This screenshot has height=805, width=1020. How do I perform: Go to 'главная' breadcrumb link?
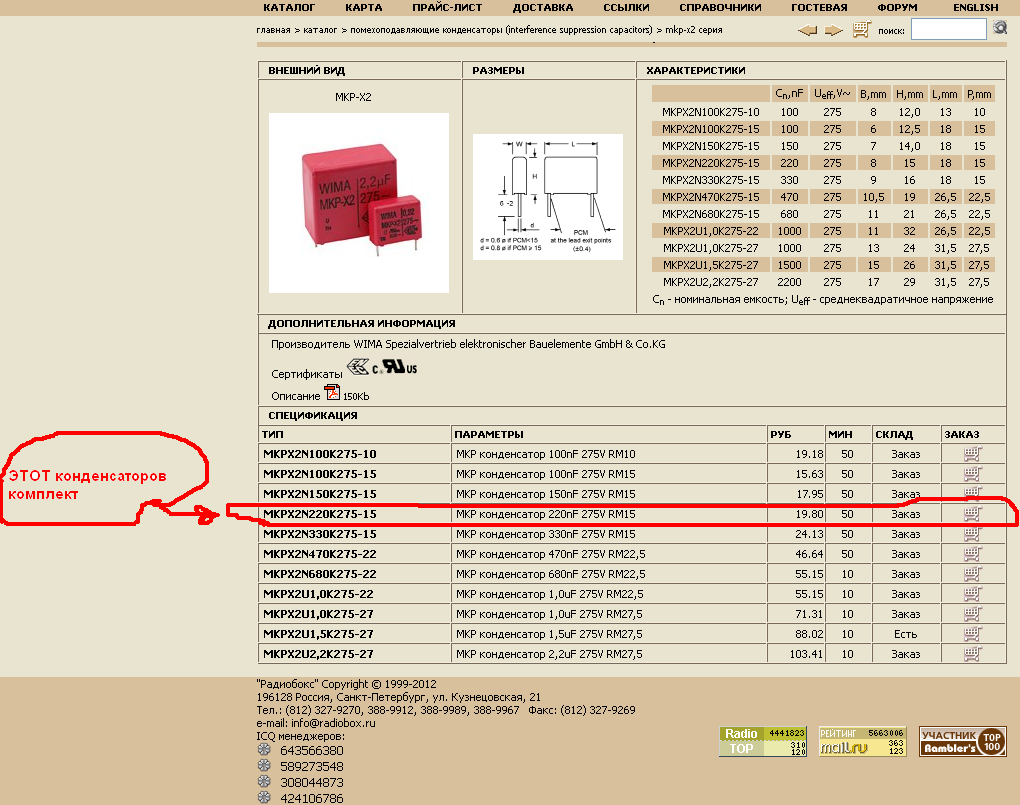coord(273,30)
